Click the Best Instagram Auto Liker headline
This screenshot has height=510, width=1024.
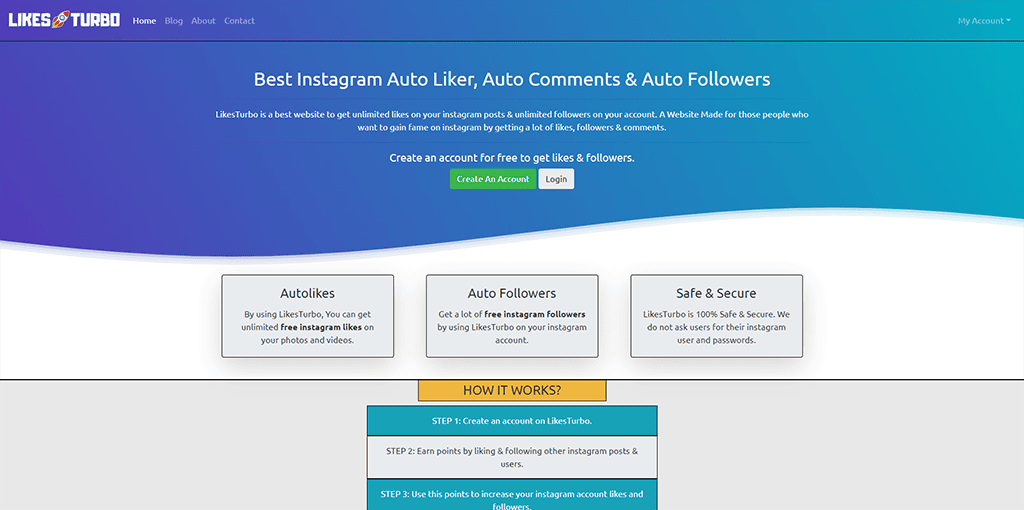coord(512,80)
